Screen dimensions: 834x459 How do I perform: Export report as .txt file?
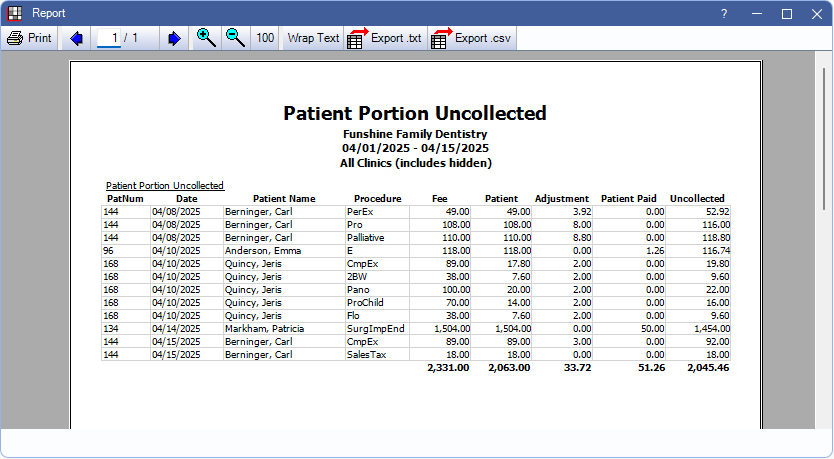coord(384,38)
